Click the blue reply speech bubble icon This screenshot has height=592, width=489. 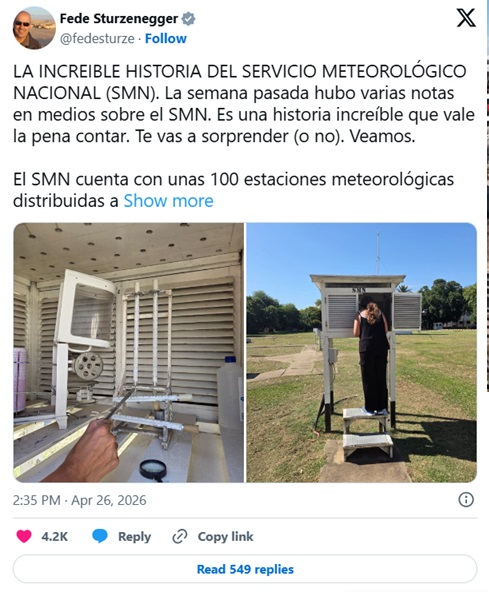click(x=100, y=536)
